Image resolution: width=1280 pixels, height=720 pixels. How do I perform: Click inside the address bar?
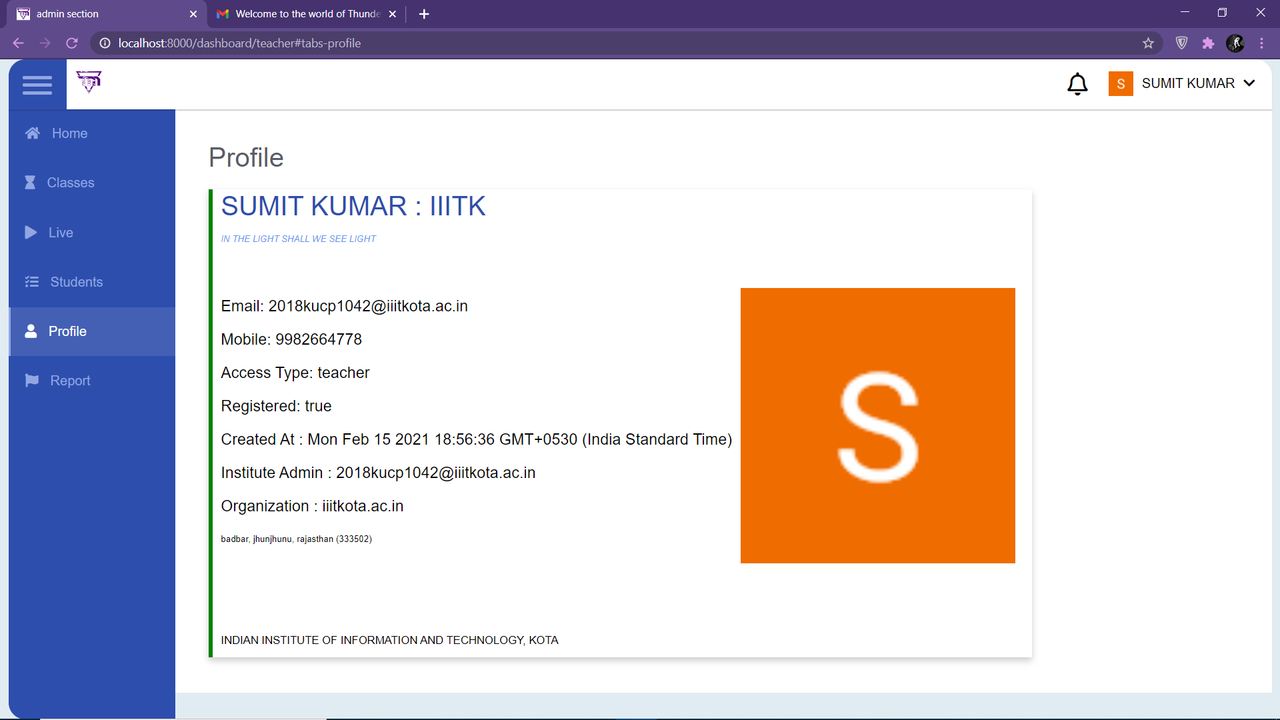400,43
